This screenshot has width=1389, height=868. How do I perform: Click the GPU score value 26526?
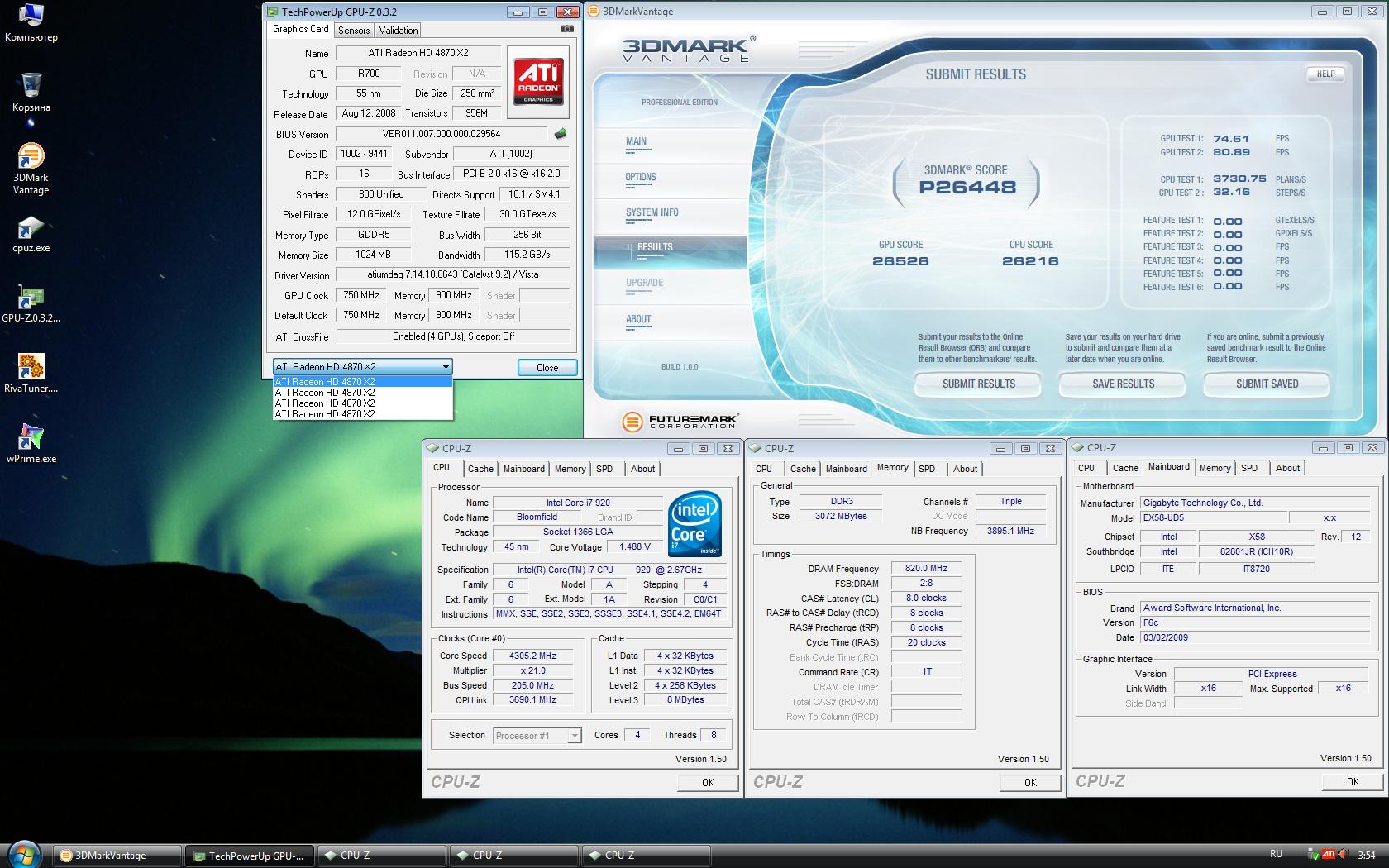click(900, 261)
